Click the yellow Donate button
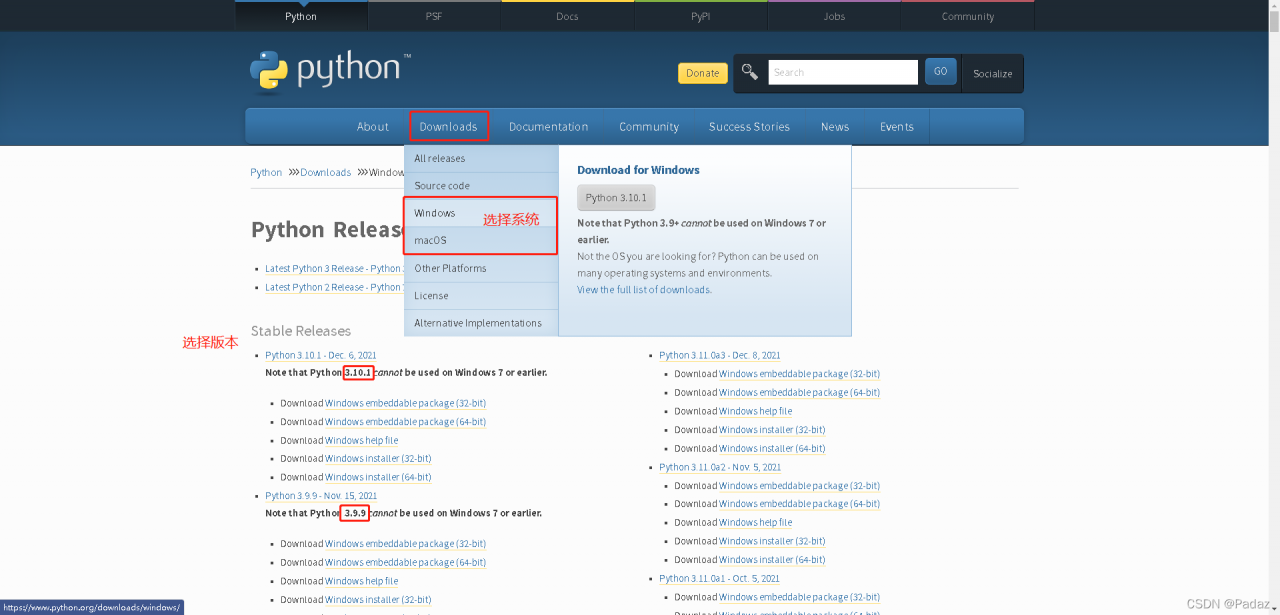Screen dimensions: 1280x615 point(703,73)
